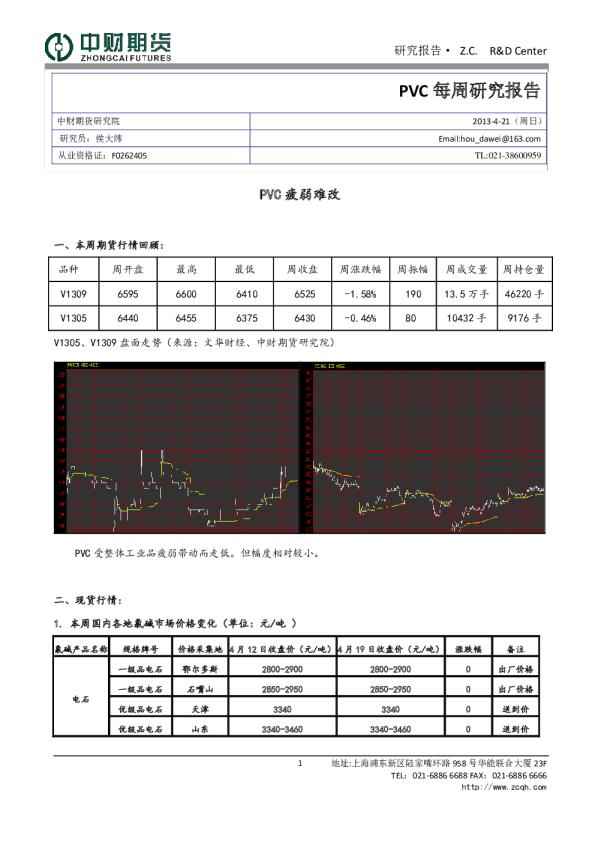Screen dimensions: 595x842
Task: Click the 'V1309' row label
Action: click(x=74, y=294)
